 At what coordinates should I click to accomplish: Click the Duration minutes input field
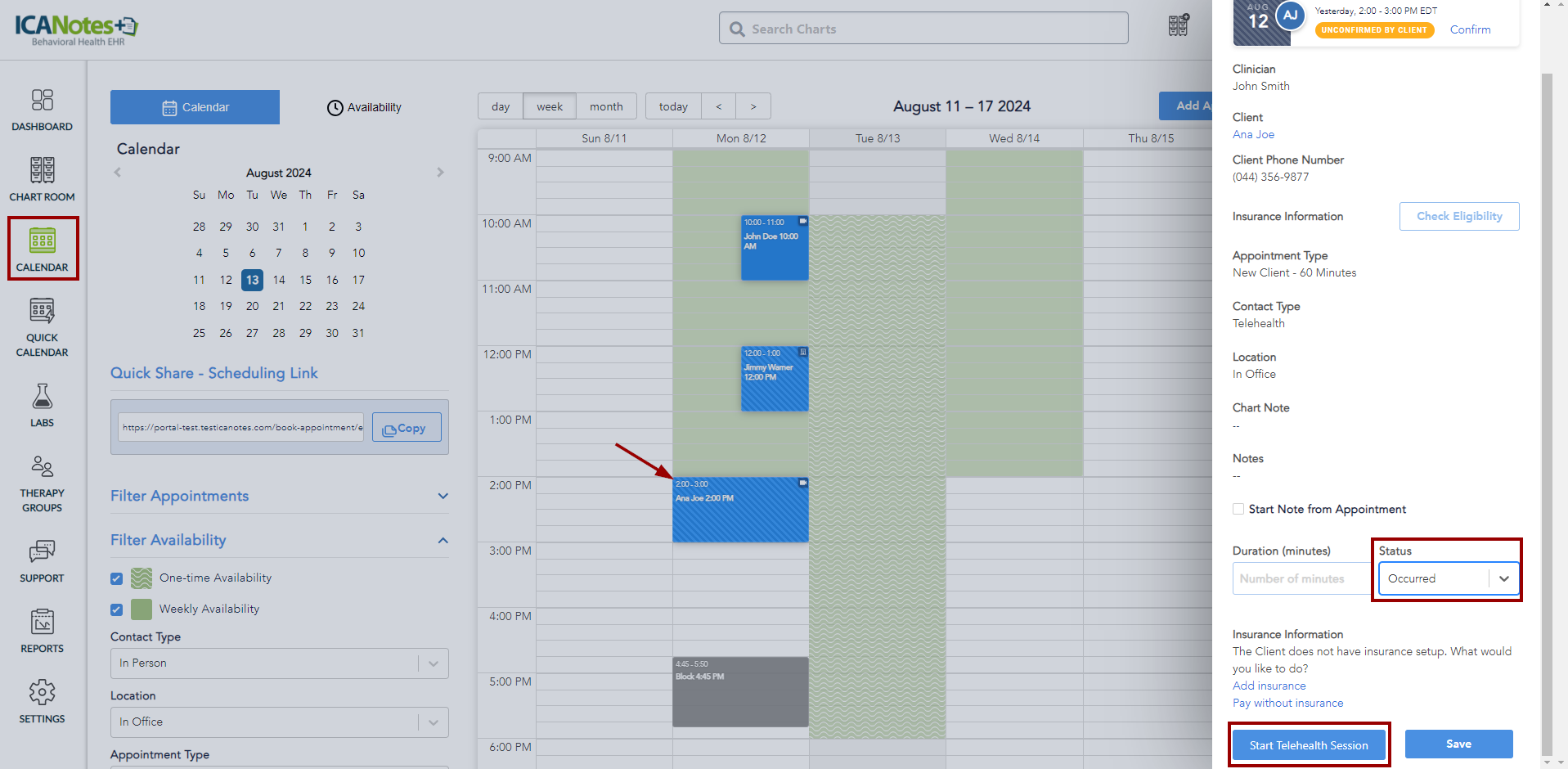click(x=1301, y=578)
